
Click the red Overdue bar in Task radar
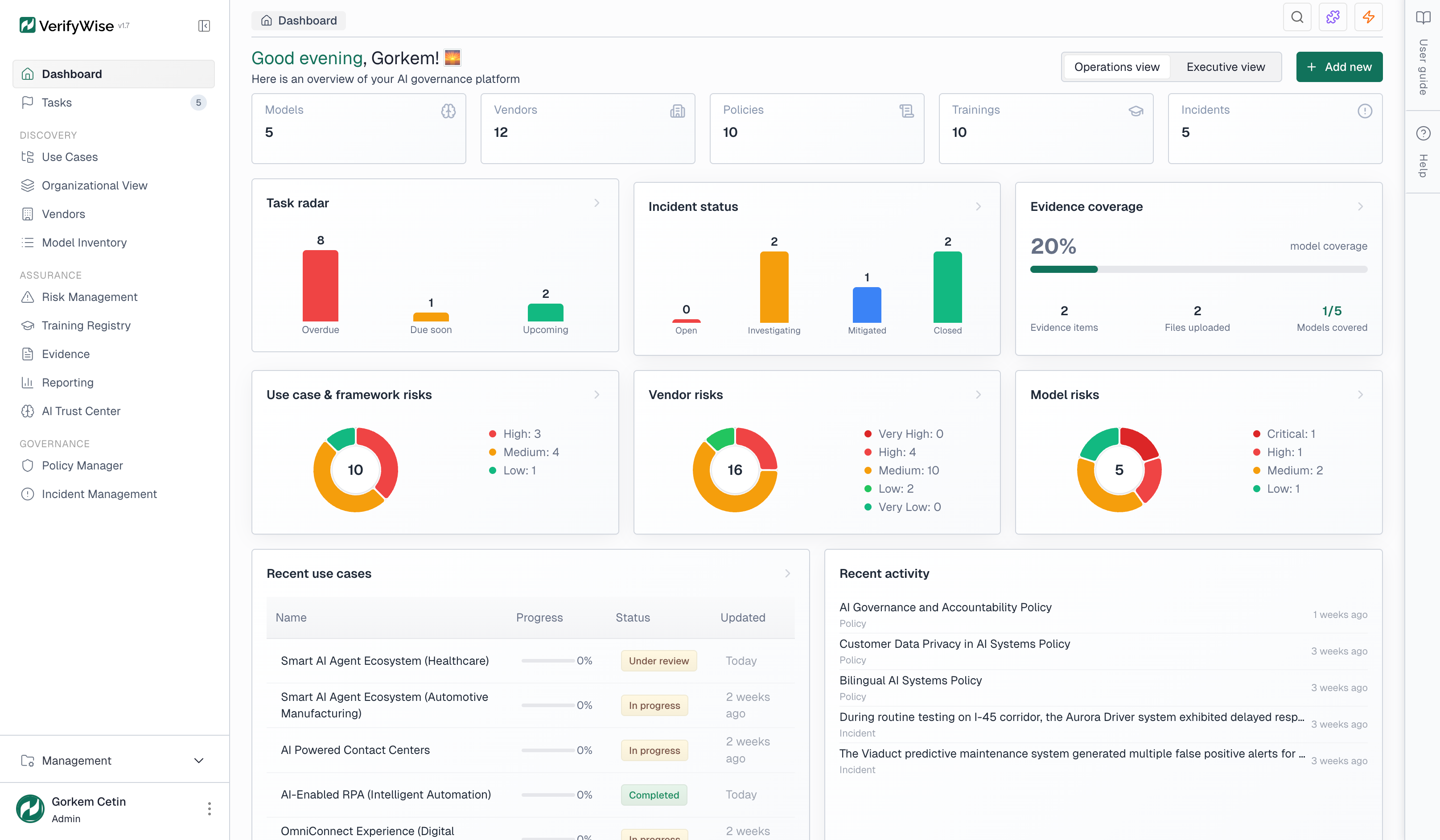[x=320, y=286]
